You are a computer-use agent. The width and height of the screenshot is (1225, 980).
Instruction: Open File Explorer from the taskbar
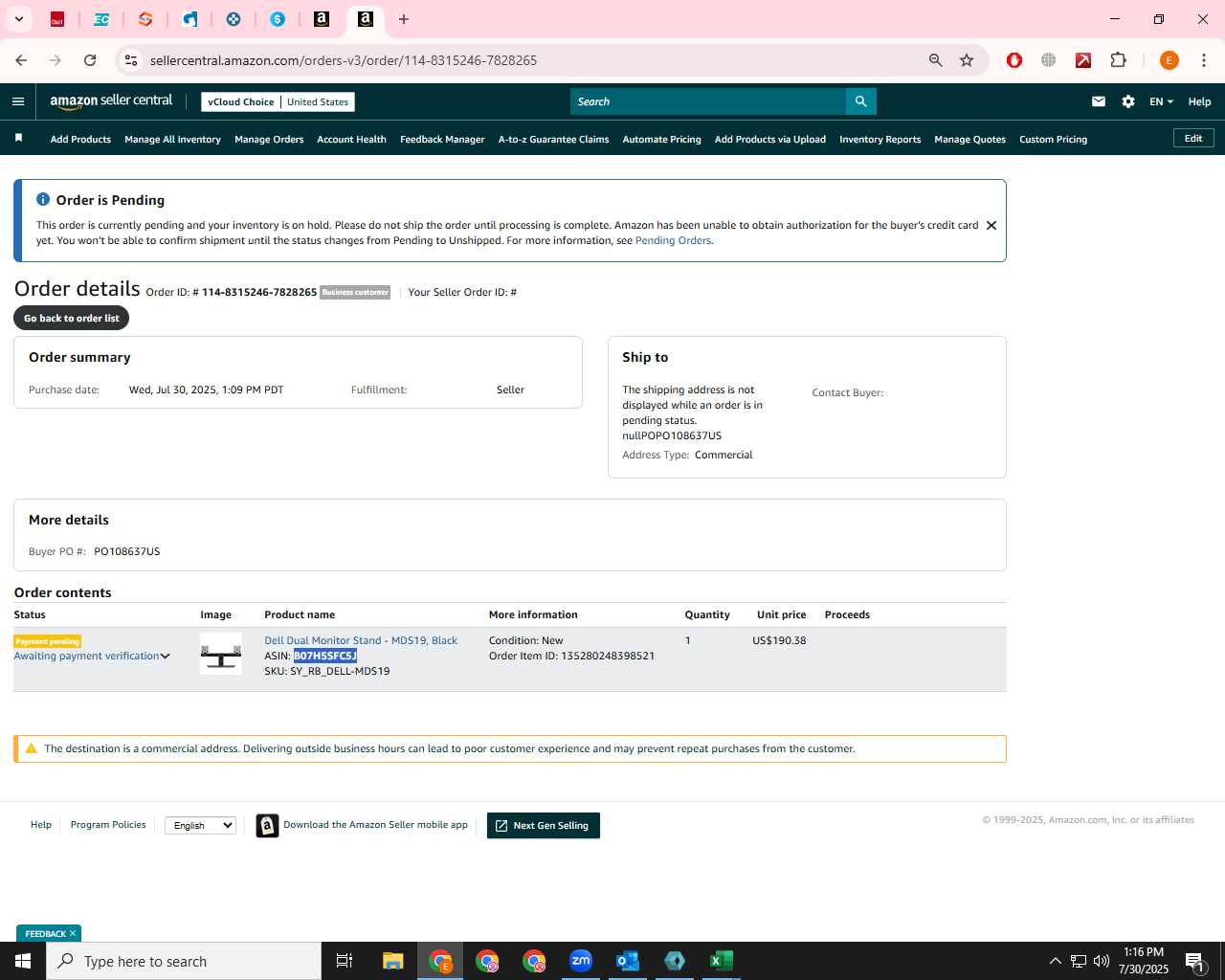click(393, 961)
